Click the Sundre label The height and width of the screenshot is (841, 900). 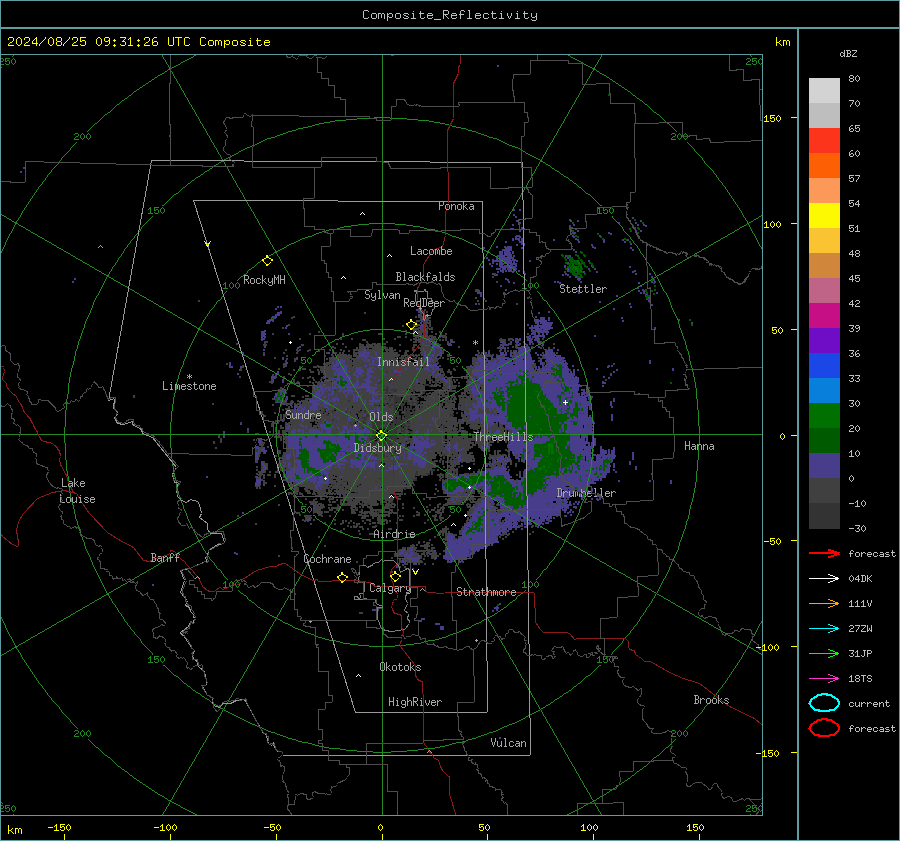tap(303, 415)
